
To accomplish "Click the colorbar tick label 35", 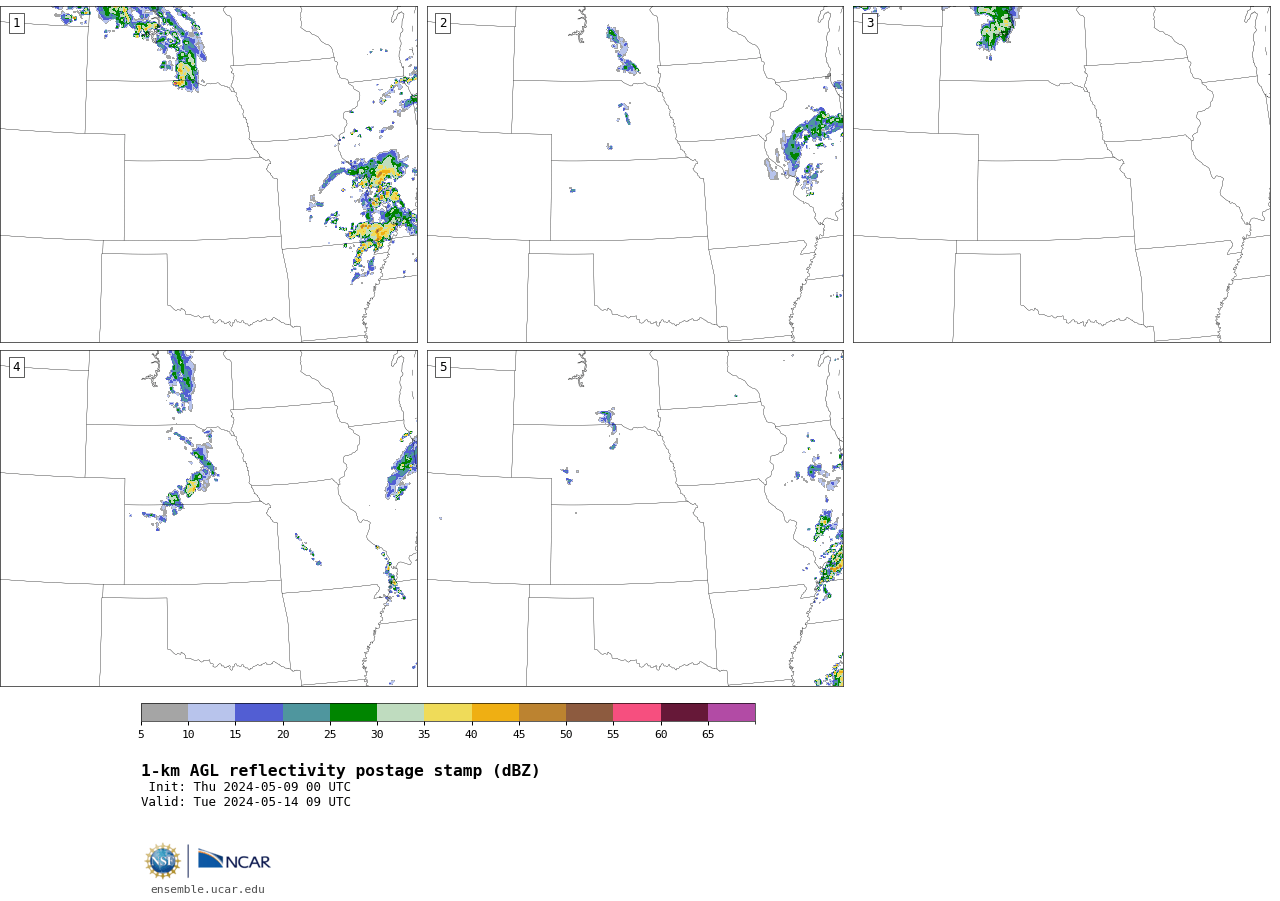I will pos(424,735).
